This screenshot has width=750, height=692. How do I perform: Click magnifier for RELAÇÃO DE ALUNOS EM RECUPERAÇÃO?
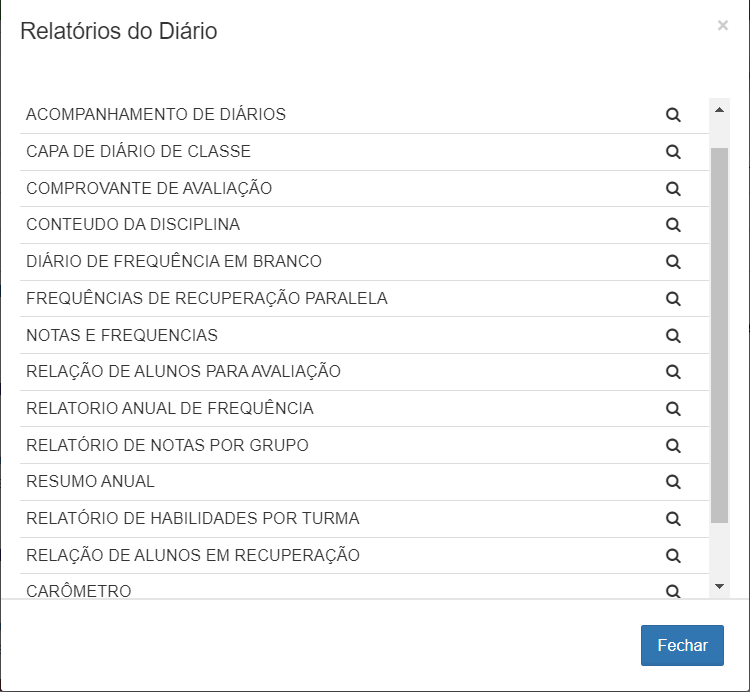click(673, 555)
